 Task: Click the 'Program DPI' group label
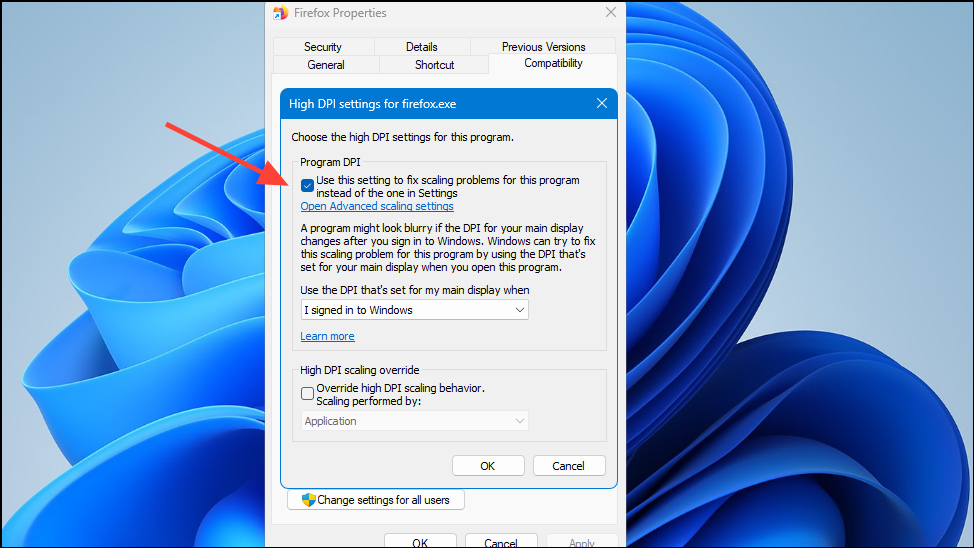[330, 162]
